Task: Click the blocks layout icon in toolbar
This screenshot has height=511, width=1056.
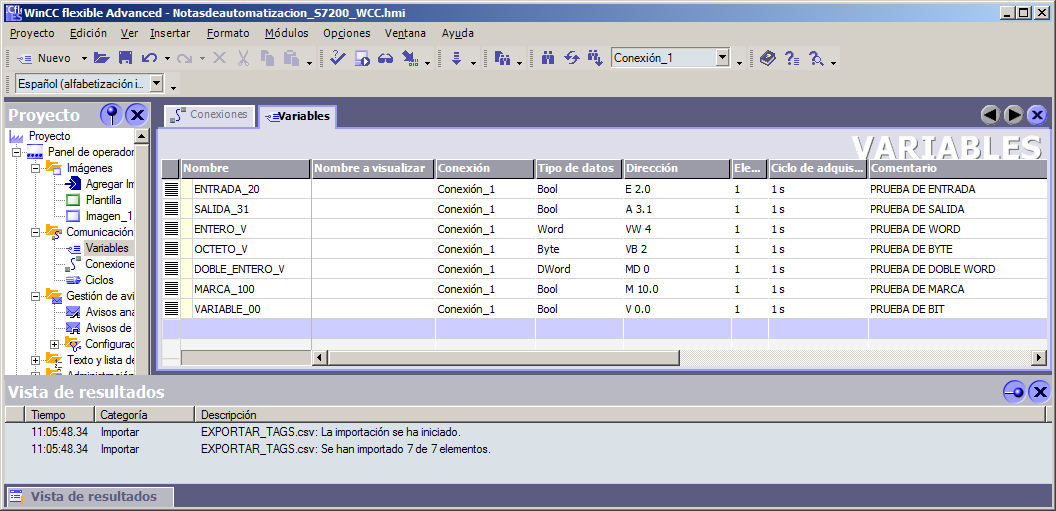Action: pyautogui.click(x=502, y=59)
